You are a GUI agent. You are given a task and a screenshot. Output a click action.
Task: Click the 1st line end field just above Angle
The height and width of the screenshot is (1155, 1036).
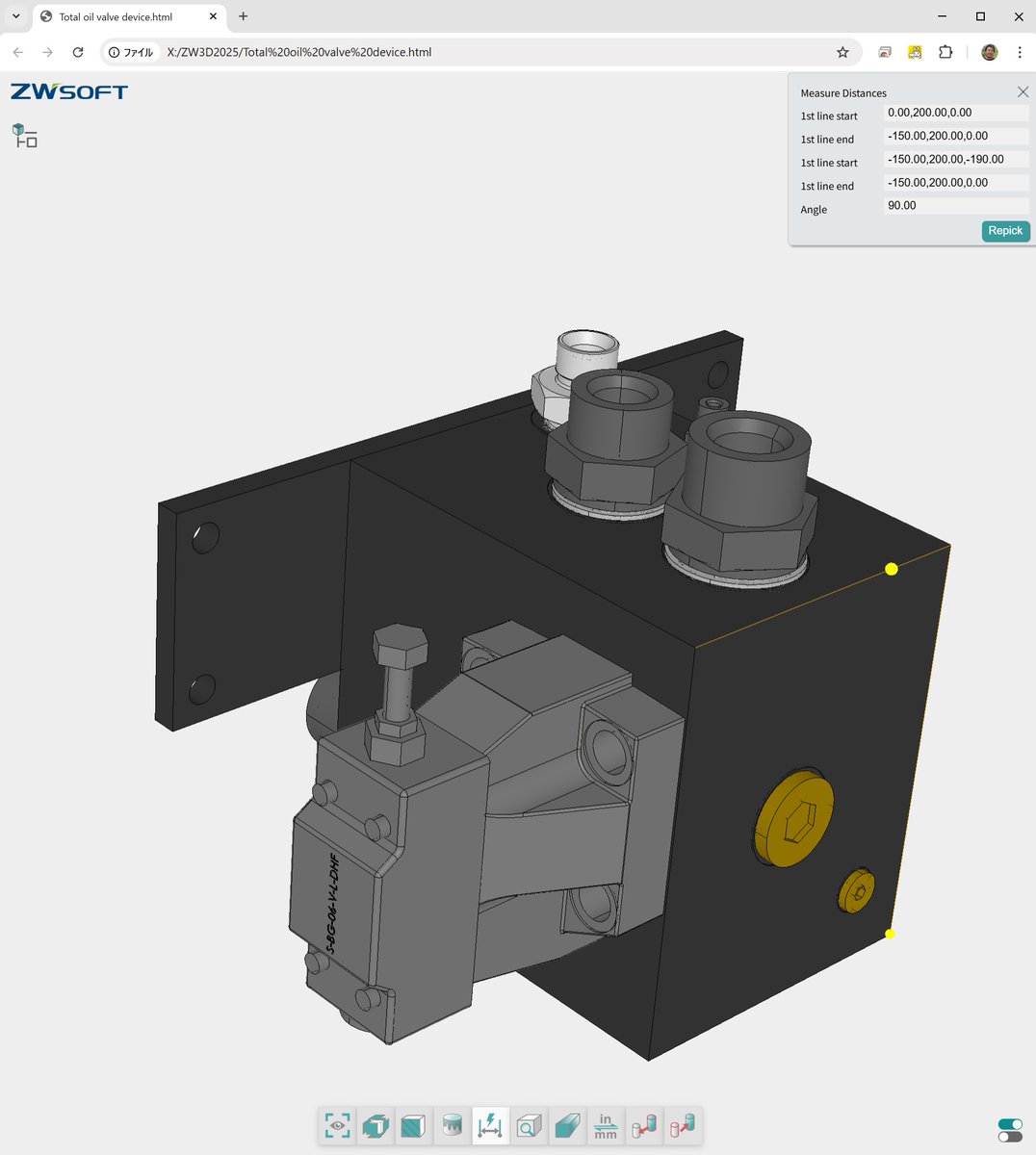(x=956, y=183)
